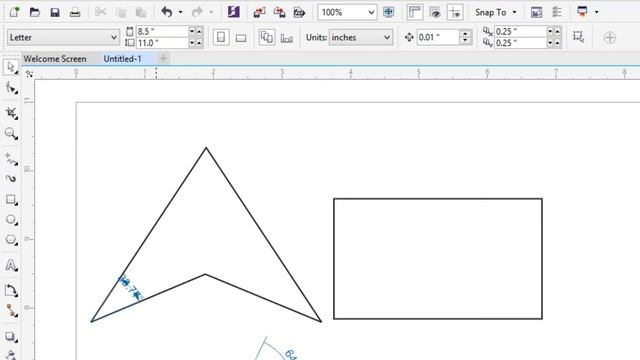Select the Artistic Media tool
This screenshot has height=360, width=640.
(x=11, y=179)
